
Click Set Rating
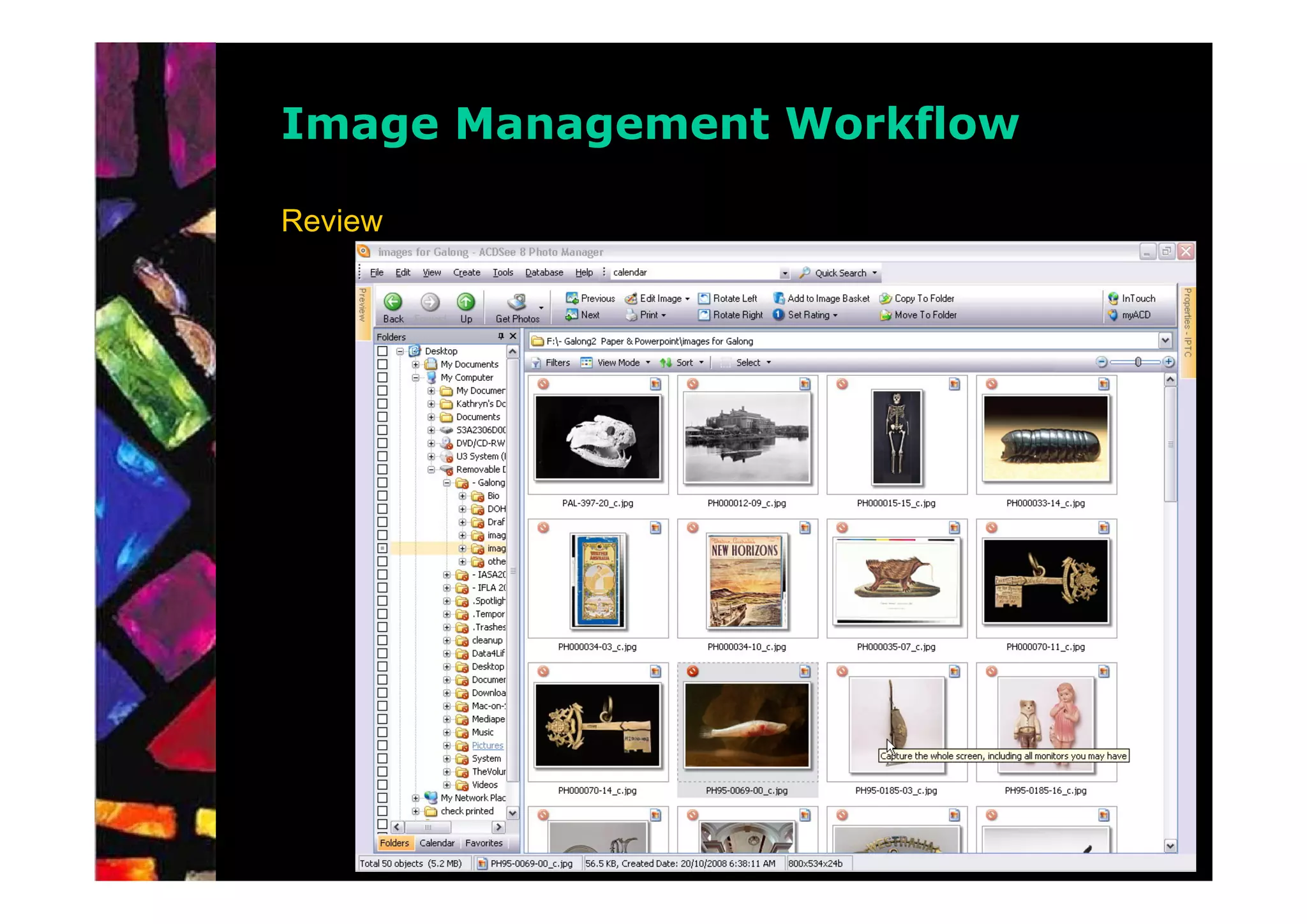tap(805, 315)
